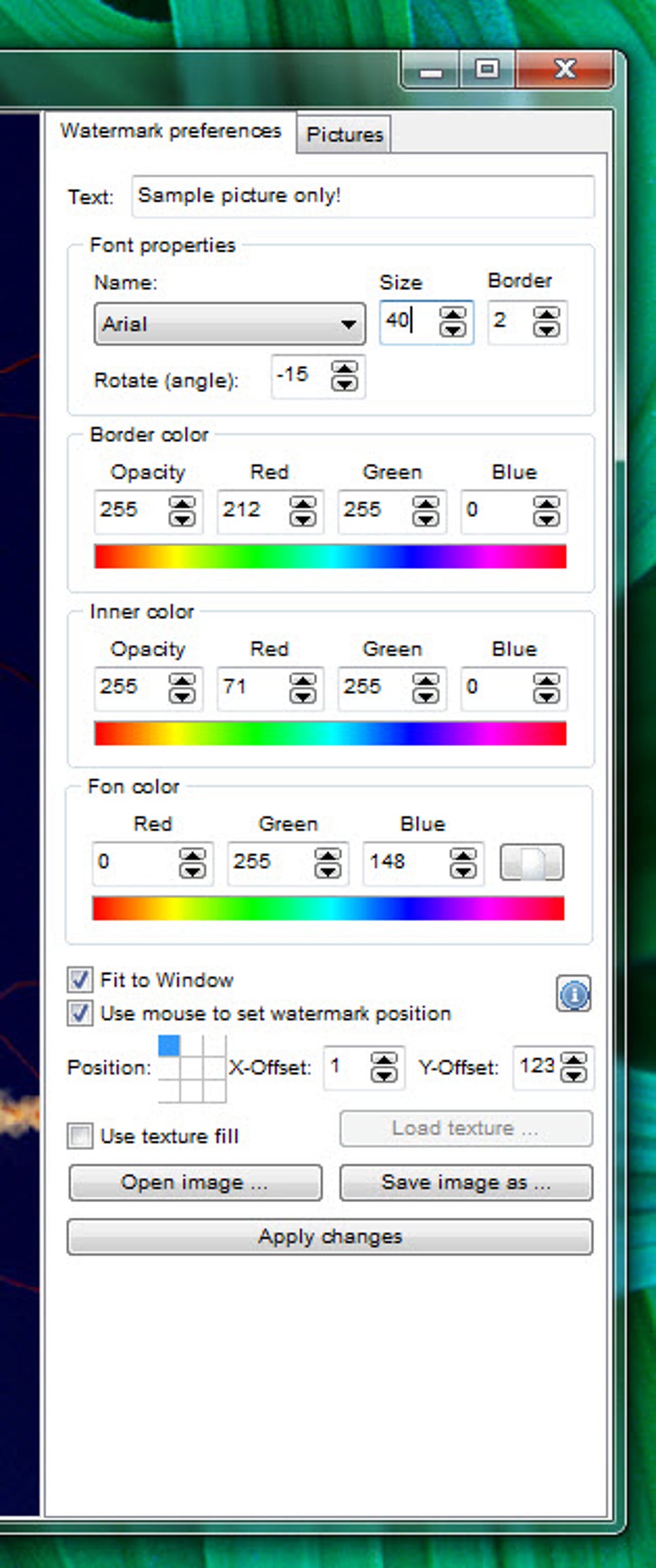Click the watermark Text input field
The height and width of the screenshot is (1568, 656).
tap(363, 196)
